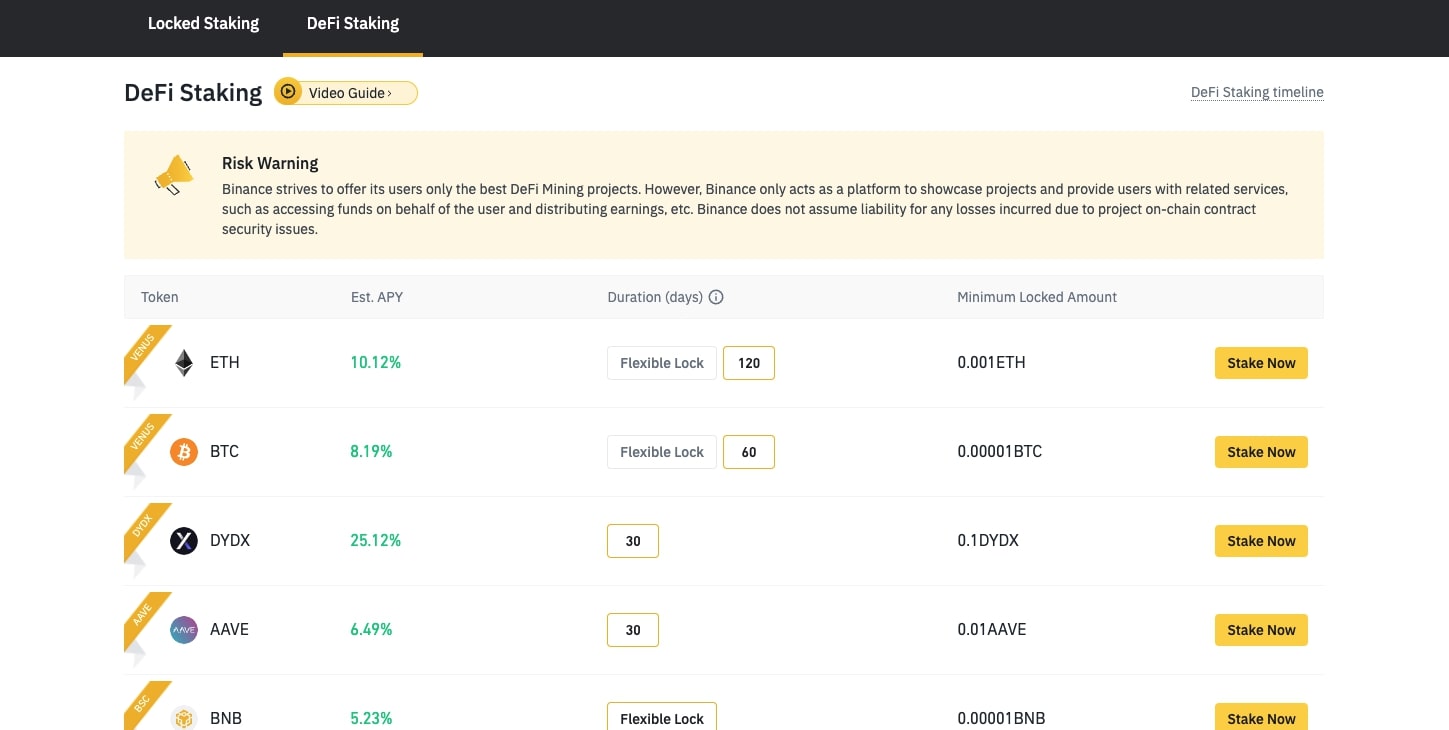Select Flexible Lock for BTC
This screenshot has height=730, width=1449.
[x=662, y=452]
